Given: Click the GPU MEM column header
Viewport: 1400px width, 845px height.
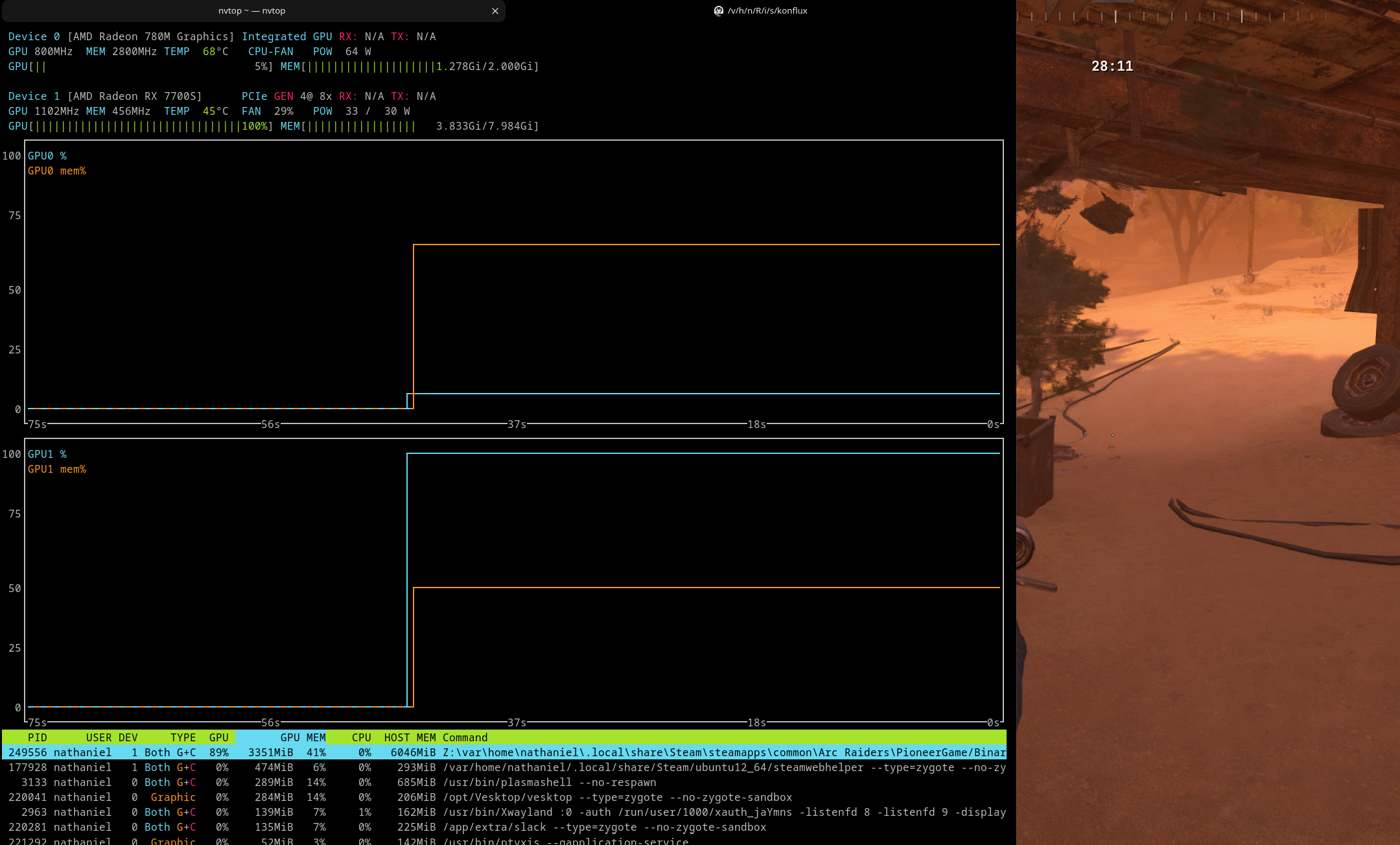Looking at the screenshot, I should coord(302,737).
